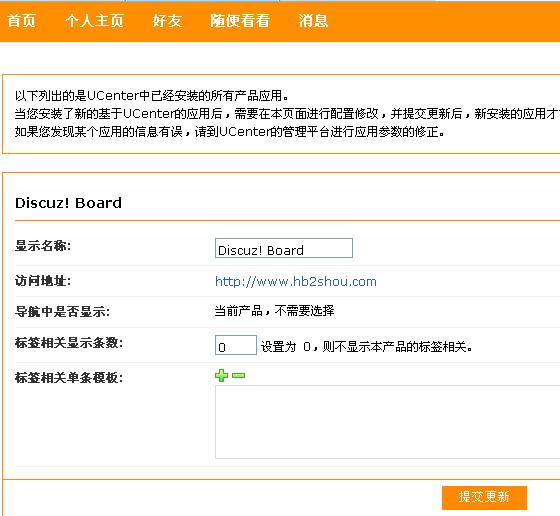Viewport: 560px width, 516px height.
Task: Click the 访问地址 label
Action: point(43,281)
